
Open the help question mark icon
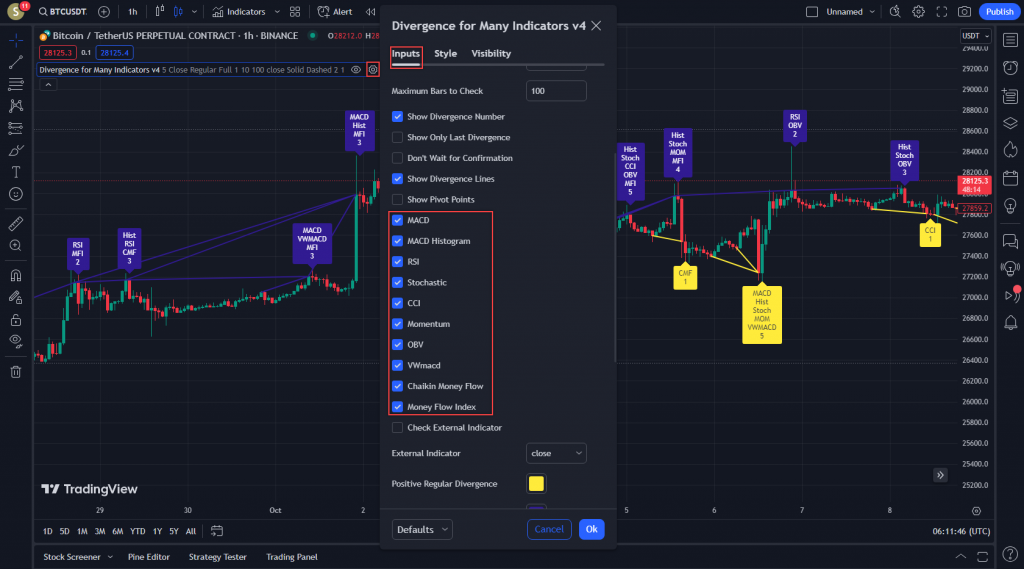coord(1010,554)
